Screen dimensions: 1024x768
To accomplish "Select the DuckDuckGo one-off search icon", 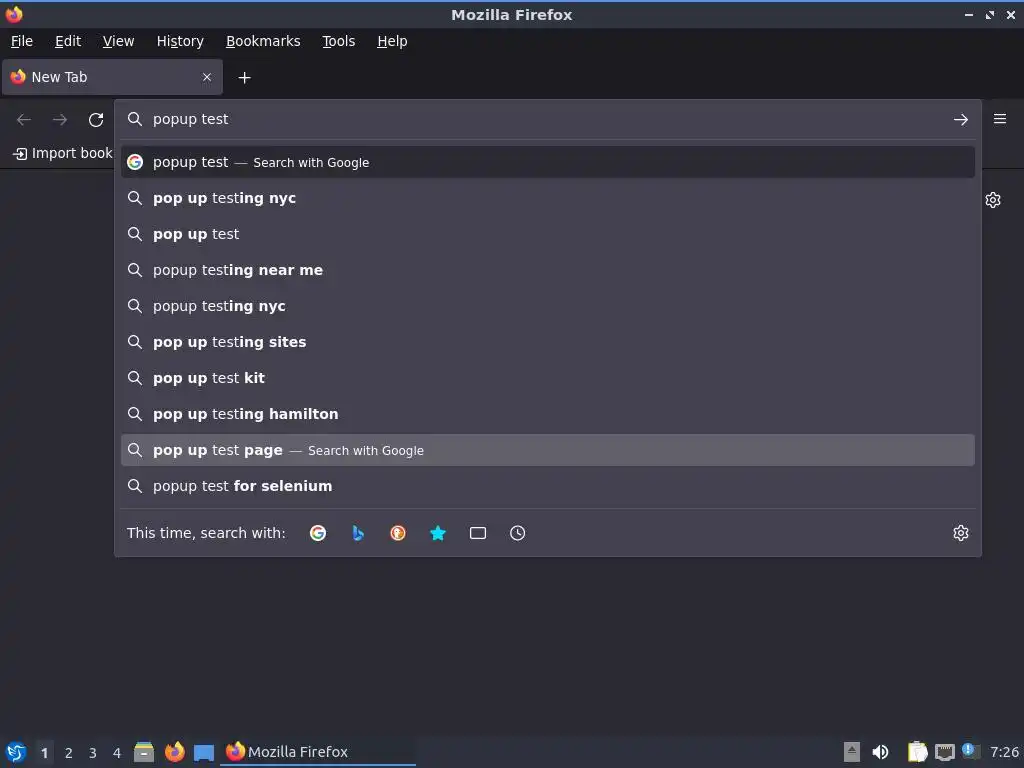I will 398,533.
